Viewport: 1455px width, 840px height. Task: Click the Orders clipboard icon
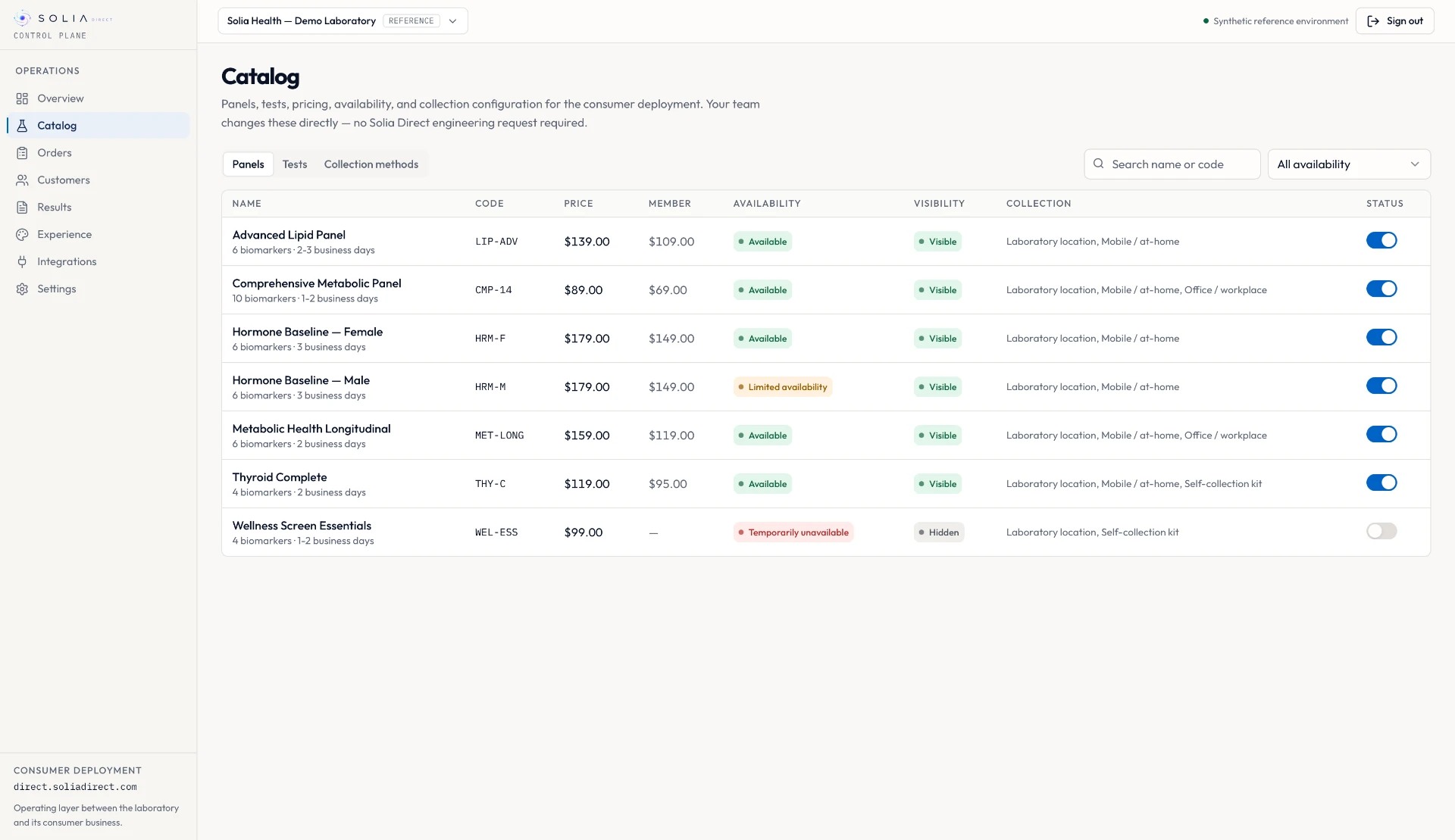(22, 153)
